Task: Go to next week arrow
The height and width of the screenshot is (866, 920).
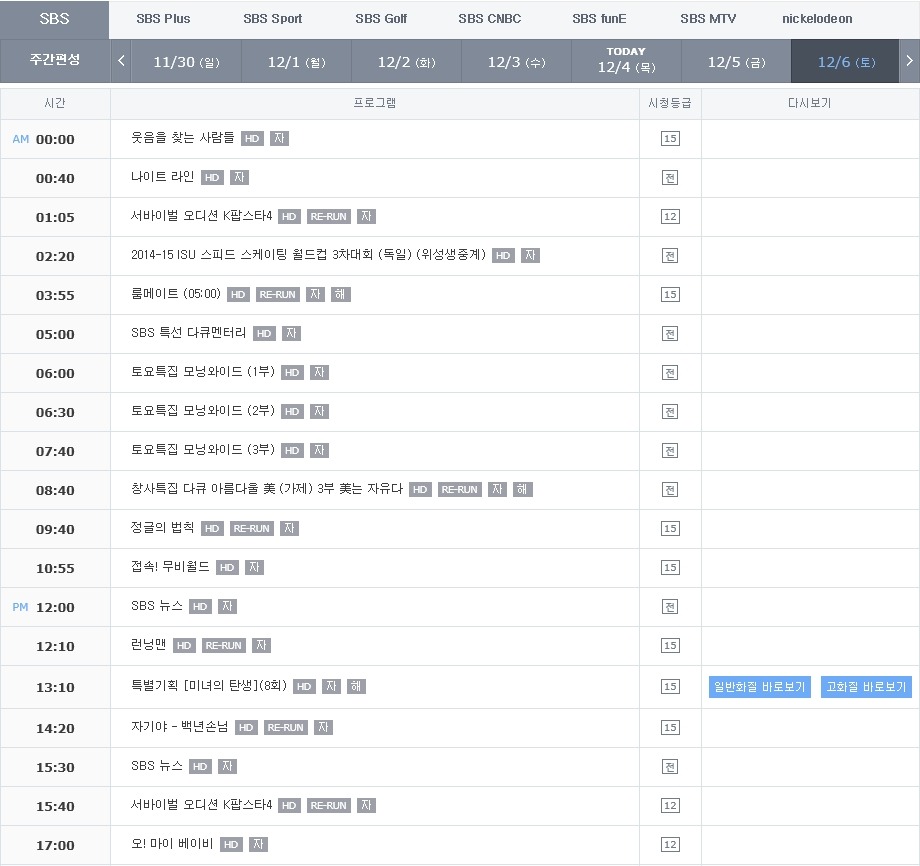Action: click(909, 61)
